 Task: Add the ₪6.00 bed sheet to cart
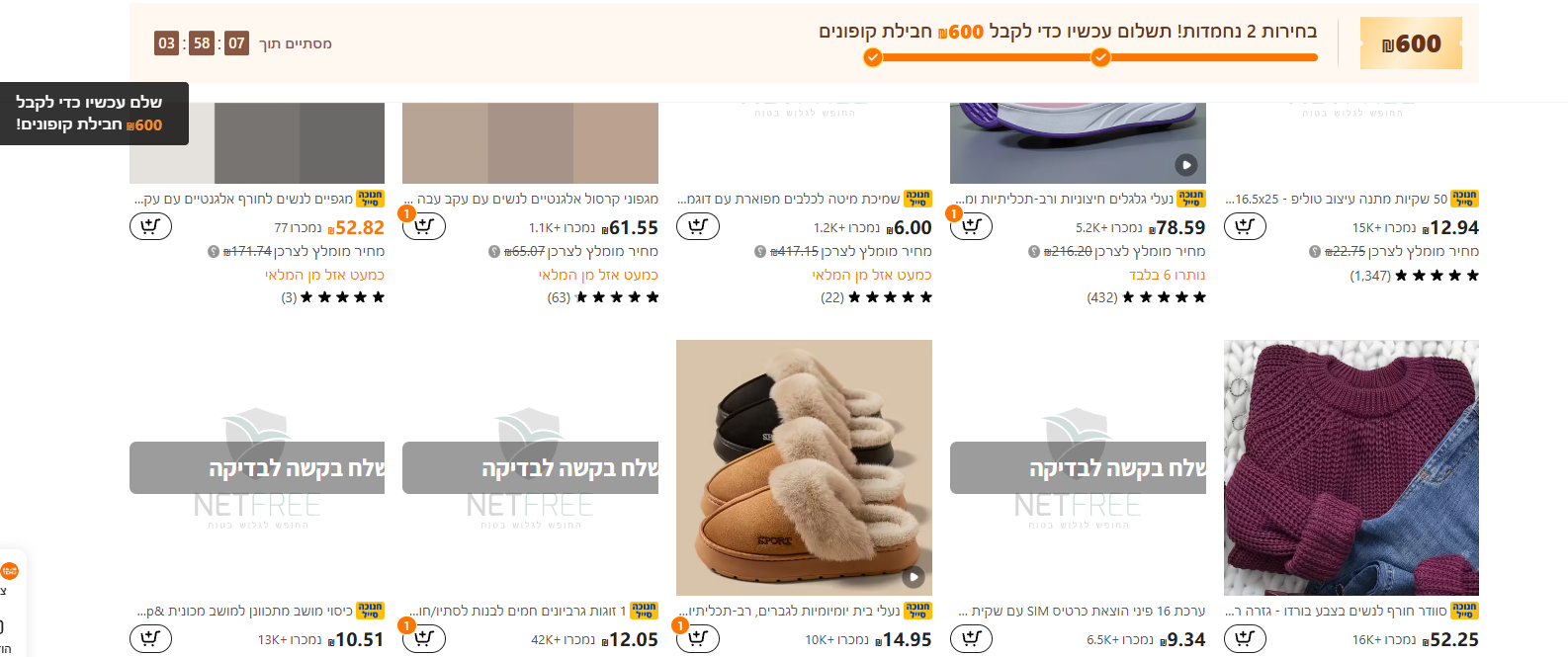click(x=698, y=226)
